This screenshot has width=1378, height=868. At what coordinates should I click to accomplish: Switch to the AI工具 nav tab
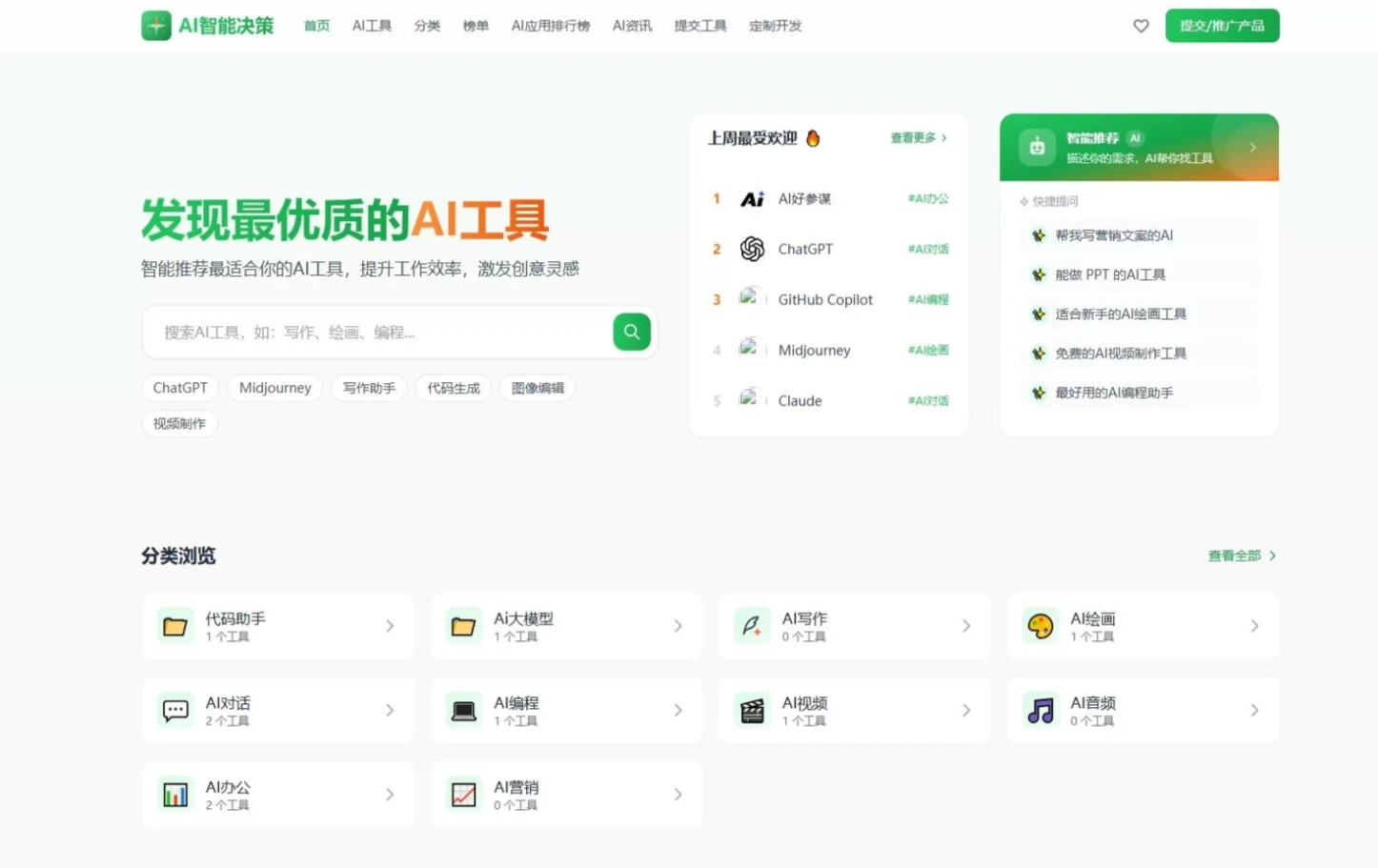(371, 26)
